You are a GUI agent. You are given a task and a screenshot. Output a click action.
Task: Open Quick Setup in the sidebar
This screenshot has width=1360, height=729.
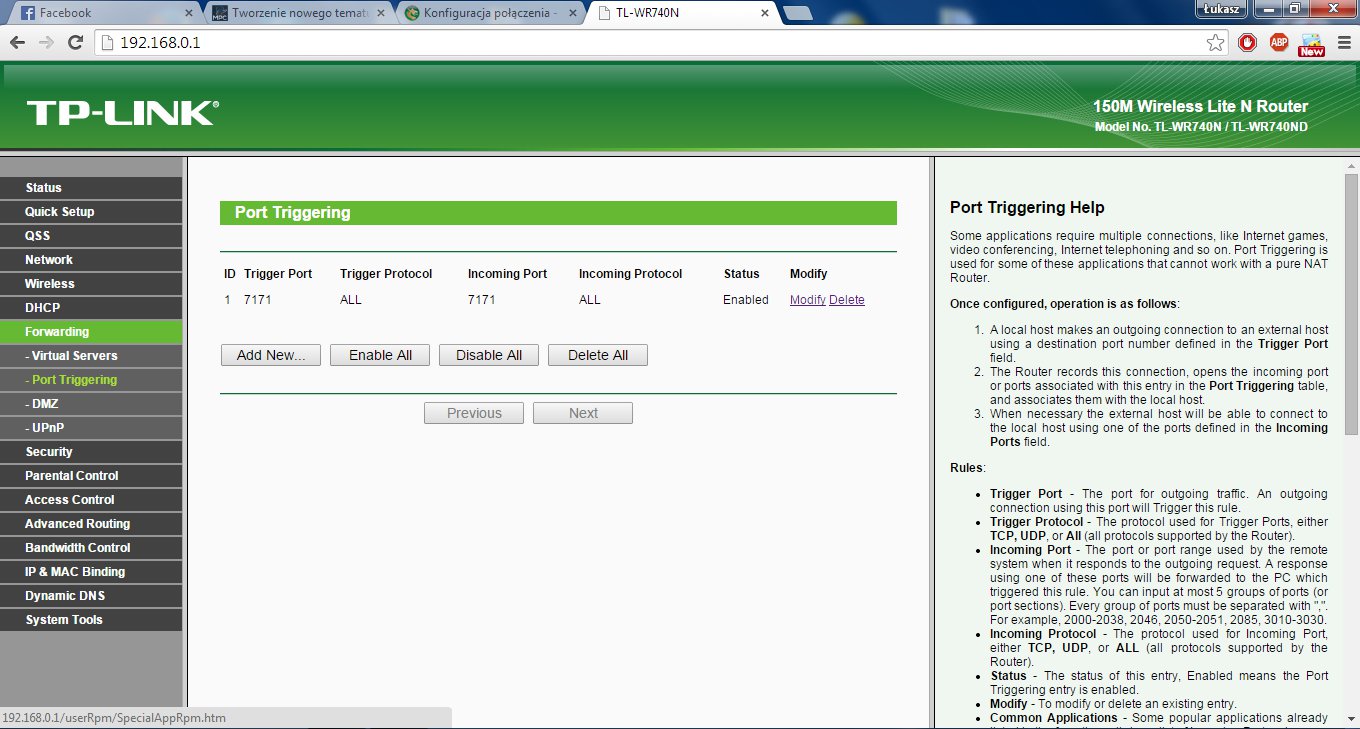click(x=91, y=212)
